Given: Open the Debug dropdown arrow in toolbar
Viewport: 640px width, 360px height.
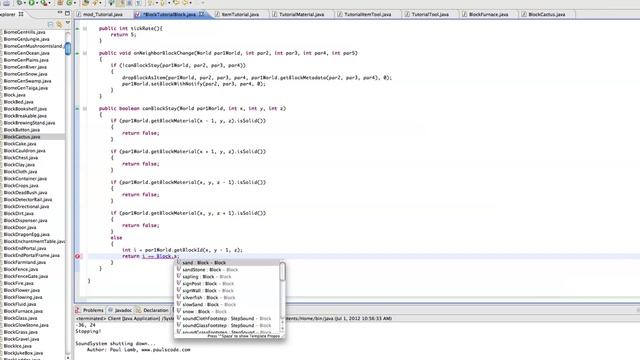Looking at the screenshot, I should pyautogui.click(x=25, y=3).
